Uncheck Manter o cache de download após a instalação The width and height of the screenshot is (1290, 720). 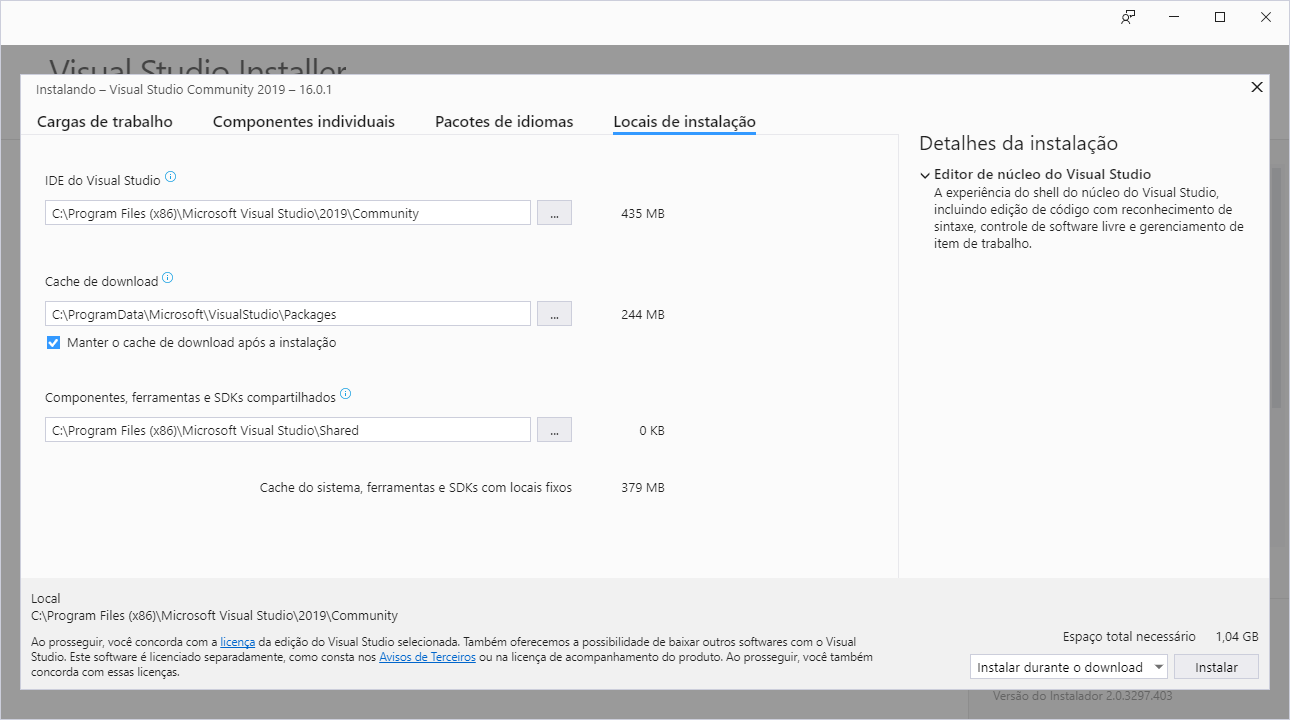coord(54,343)
